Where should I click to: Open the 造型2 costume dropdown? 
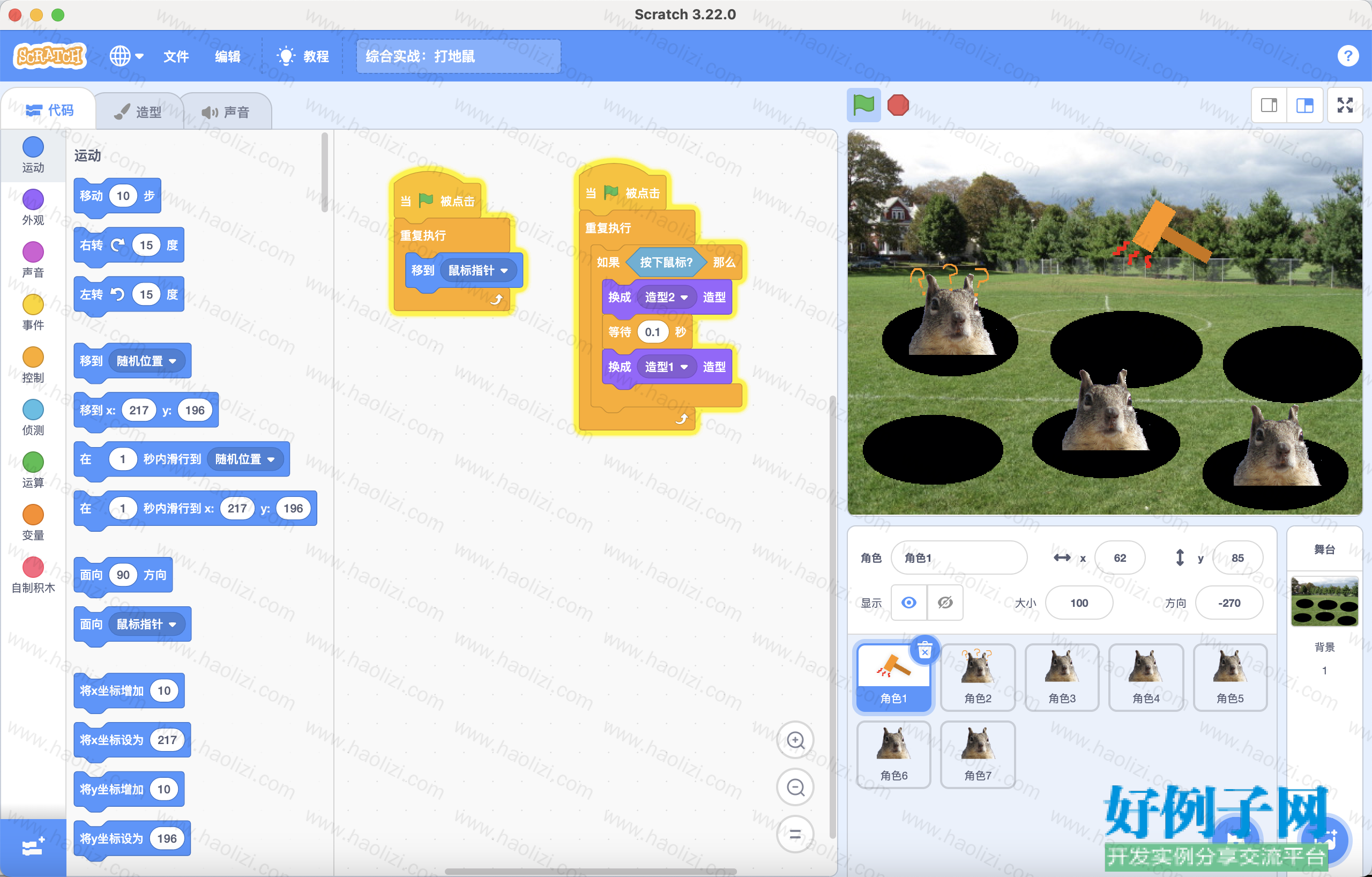tap(666, 297)
